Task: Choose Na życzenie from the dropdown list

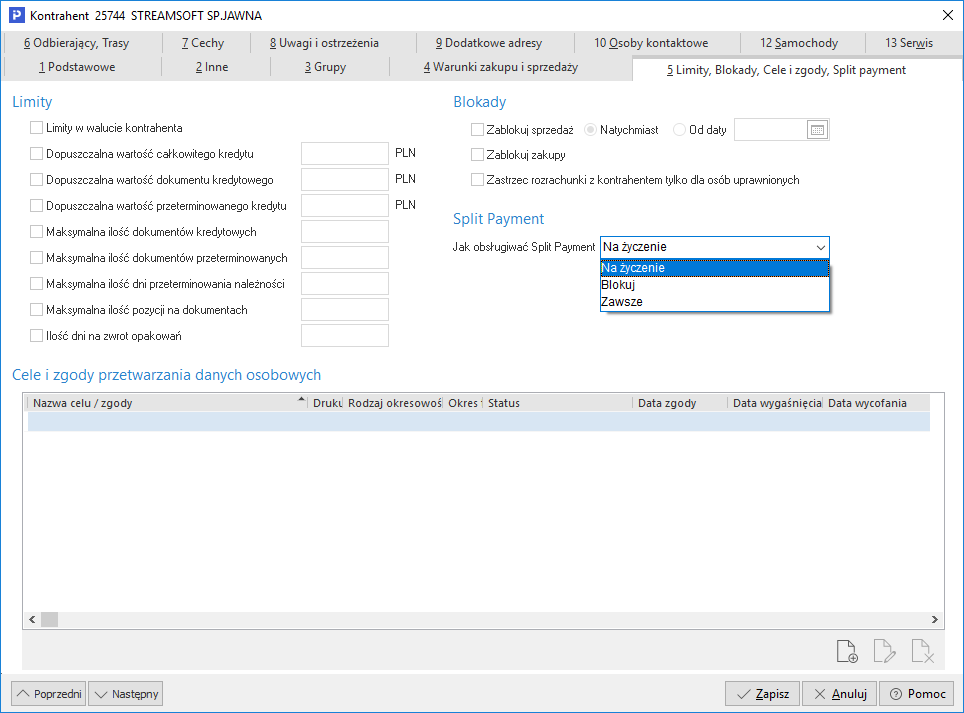Action: 714,268
